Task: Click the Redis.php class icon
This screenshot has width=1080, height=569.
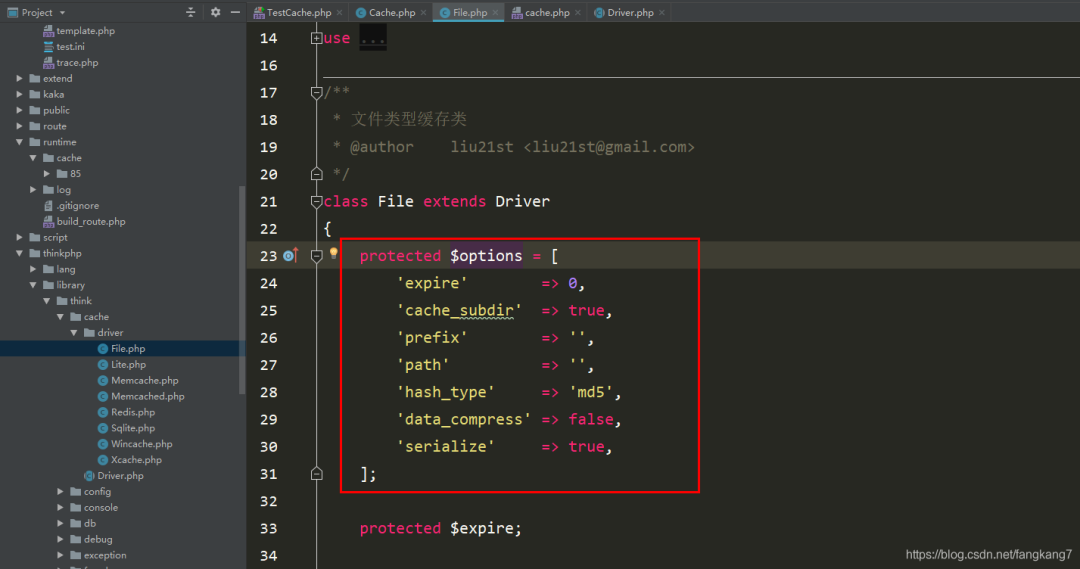Action: pos(103,412)
